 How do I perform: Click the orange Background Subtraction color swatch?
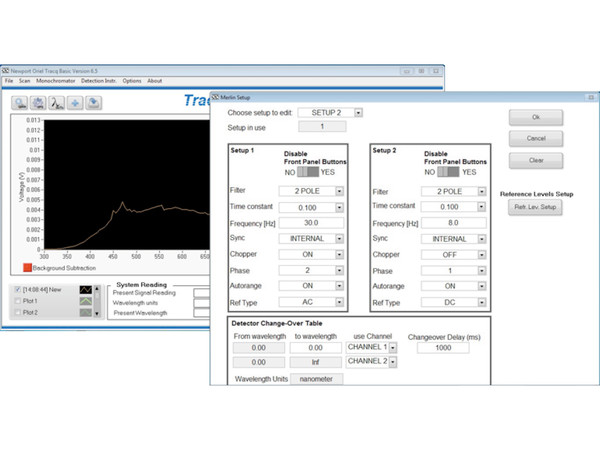point(26,268)
